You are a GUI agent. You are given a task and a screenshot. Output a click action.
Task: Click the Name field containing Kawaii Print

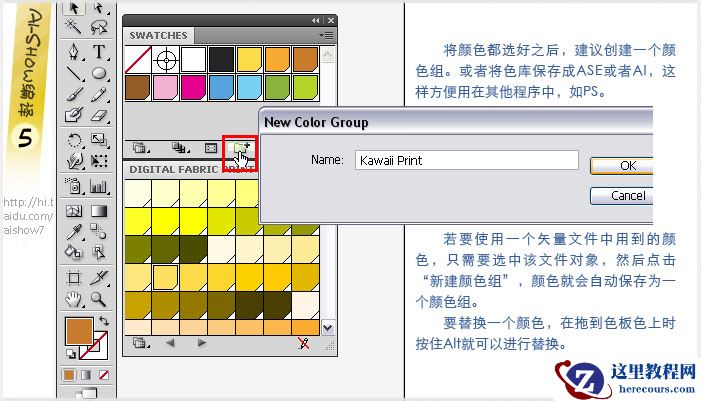(467, 160)
